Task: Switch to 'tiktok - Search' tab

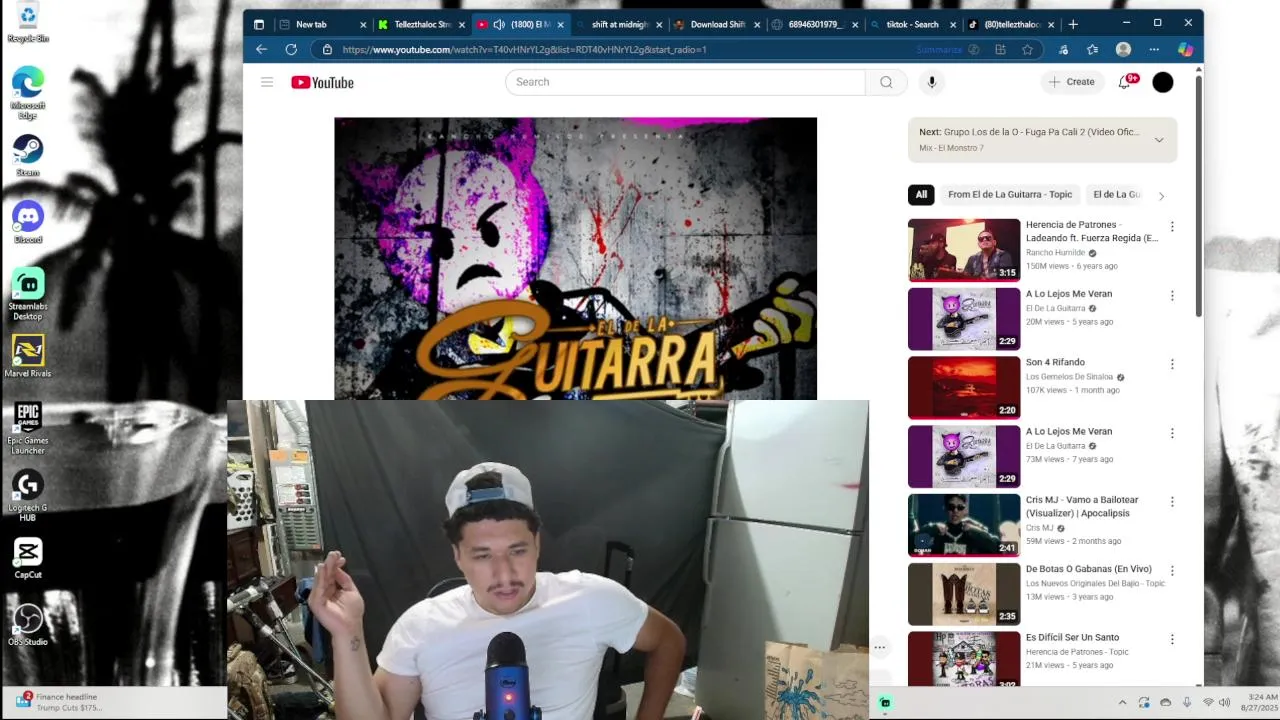Action: click(x=913, y=24)
